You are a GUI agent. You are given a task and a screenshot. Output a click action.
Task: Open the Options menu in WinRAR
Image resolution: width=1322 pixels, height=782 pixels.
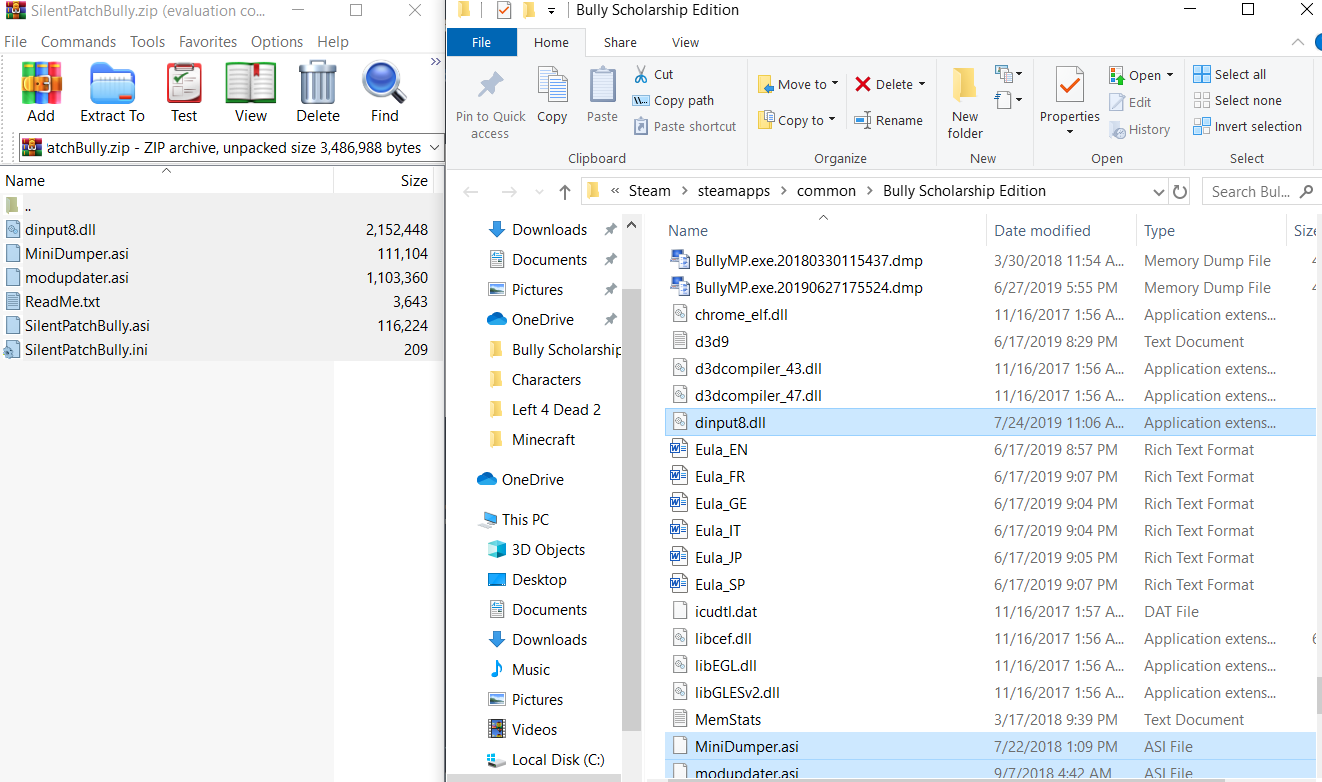tap(277, 42)
